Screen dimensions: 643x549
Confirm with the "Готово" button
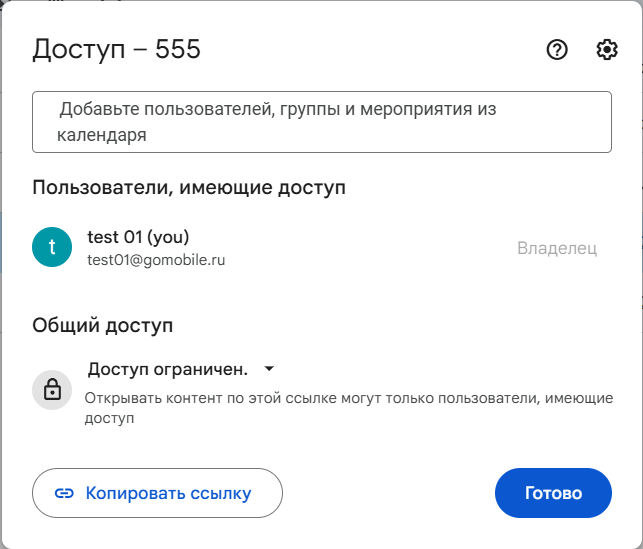pyautogui.click(x=553, y=493)
